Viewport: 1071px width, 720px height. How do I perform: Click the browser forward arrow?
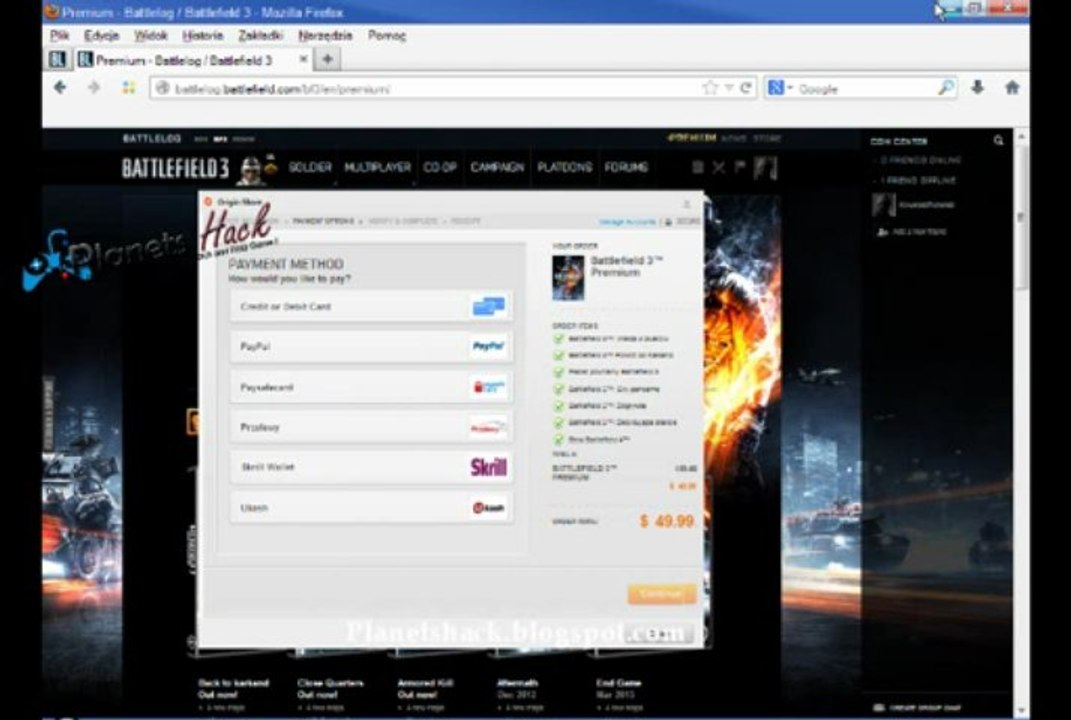coord(94,87)
